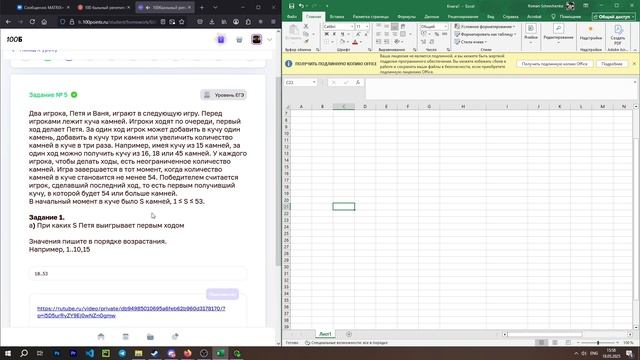Undo last action in Excel
Screen dimensions: 640x360
click(x=301, y=6)
